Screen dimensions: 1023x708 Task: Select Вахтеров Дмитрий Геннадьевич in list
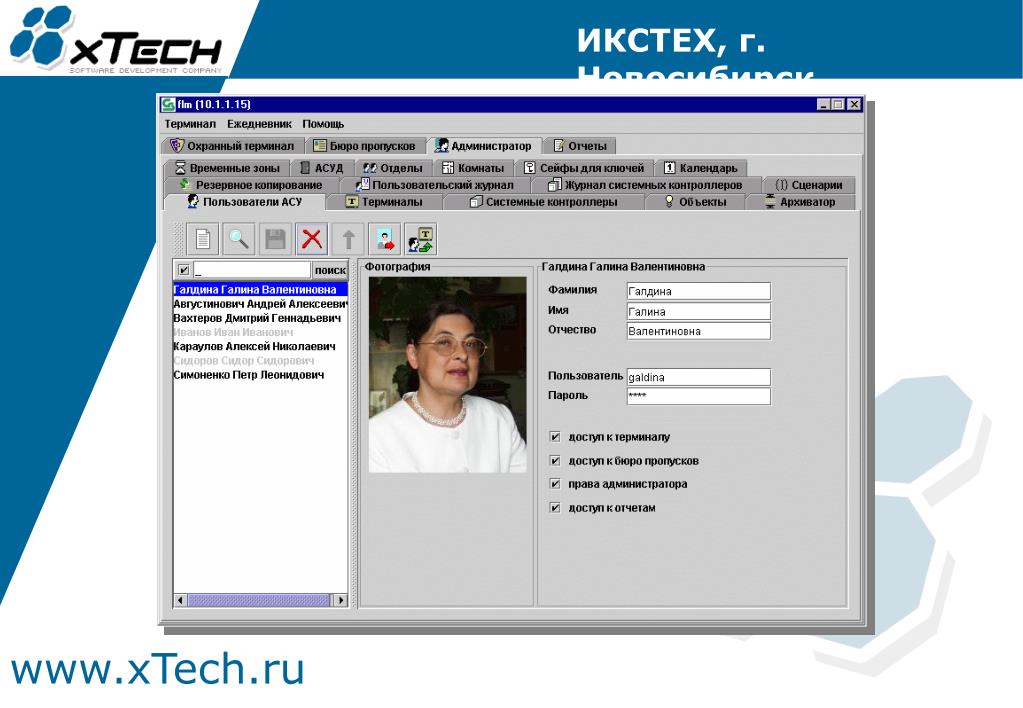point(260,318)
